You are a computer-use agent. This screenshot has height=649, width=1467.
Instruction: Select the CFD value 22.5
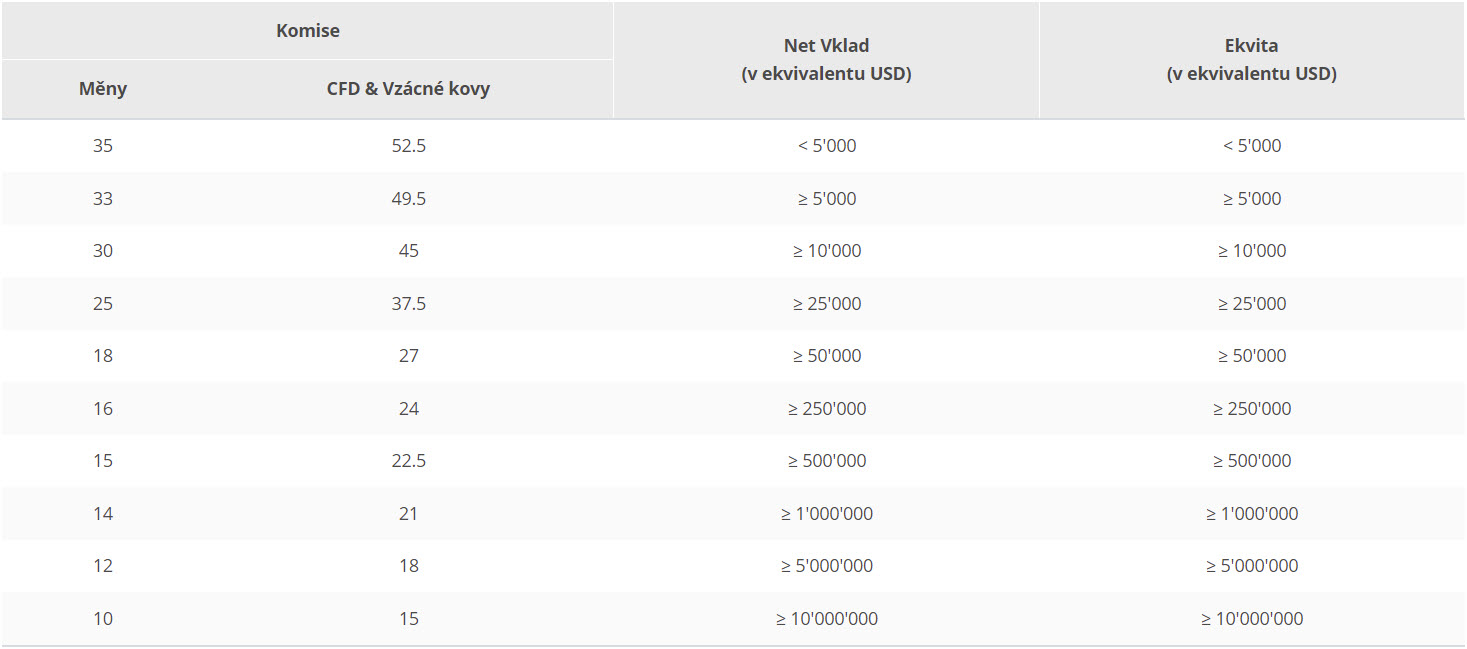pos(408,461)
